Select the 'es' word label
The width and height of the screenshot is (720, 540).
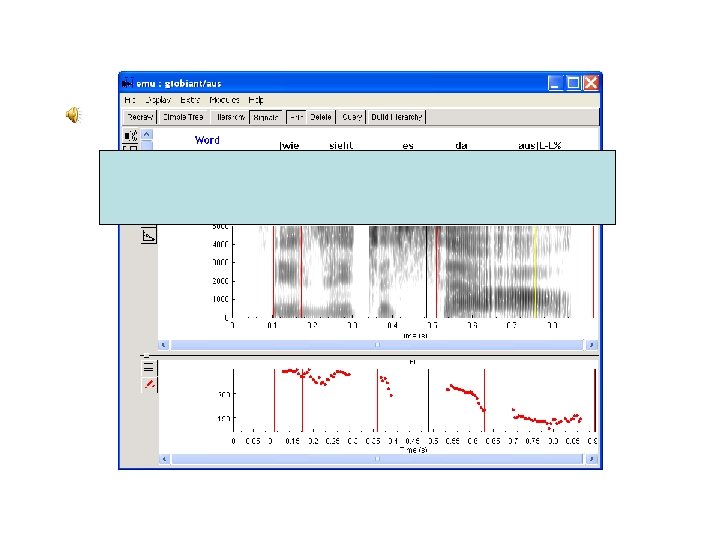[408, 146]
